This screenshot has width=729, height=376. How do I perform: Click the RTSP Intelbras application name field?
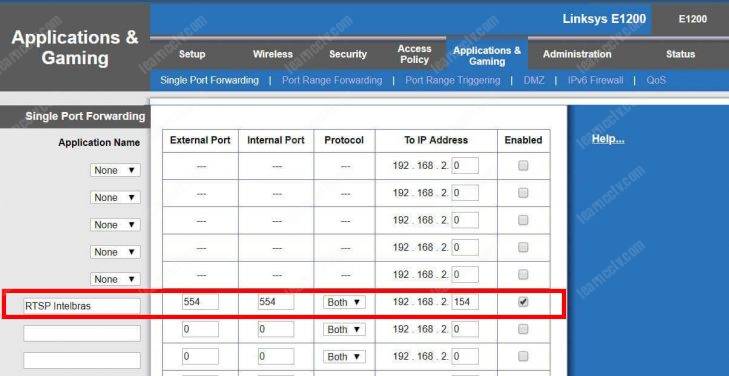point(82,306)
